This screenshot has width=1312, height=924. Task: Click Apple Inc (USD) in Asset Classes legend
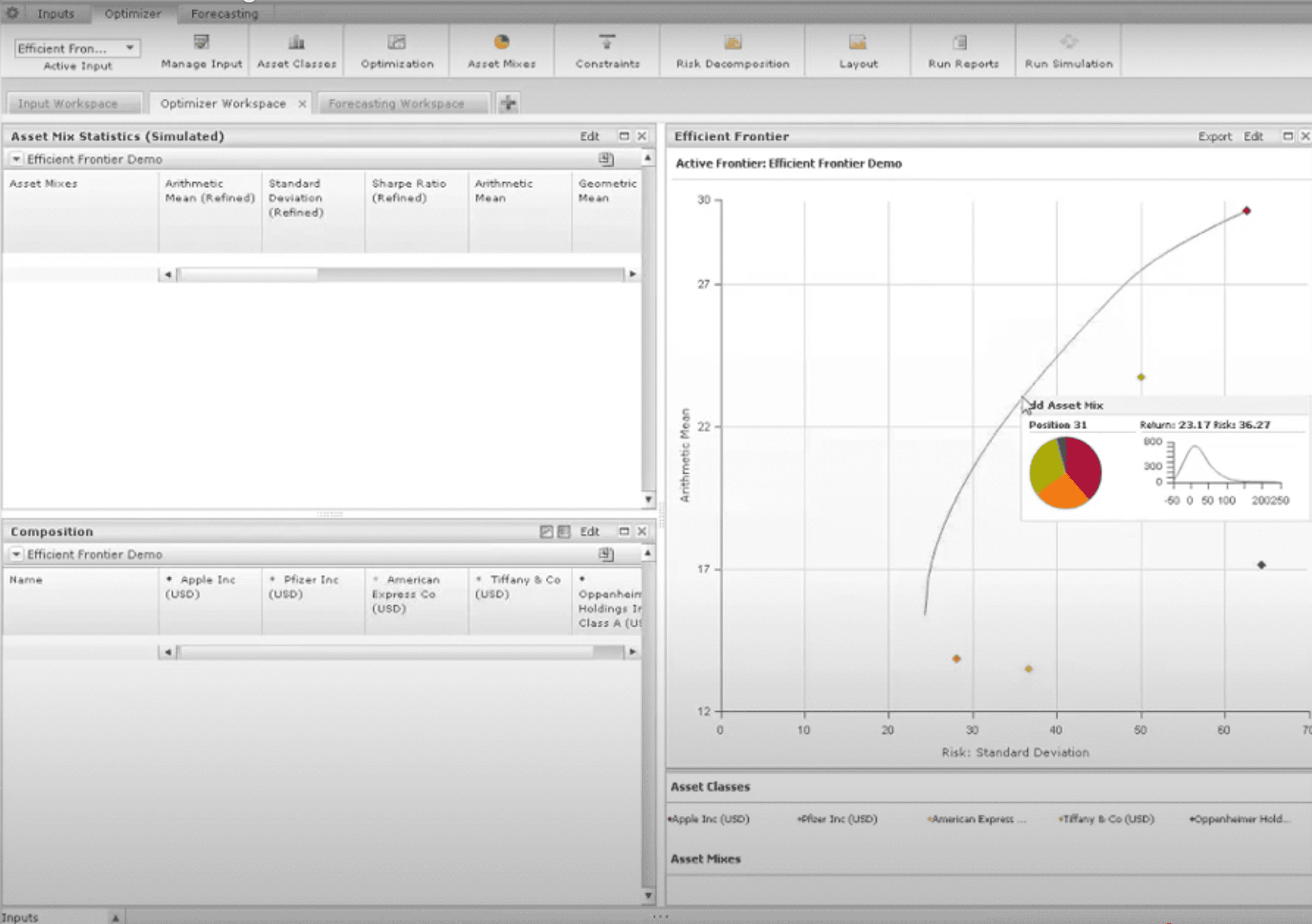pos(709,819)
